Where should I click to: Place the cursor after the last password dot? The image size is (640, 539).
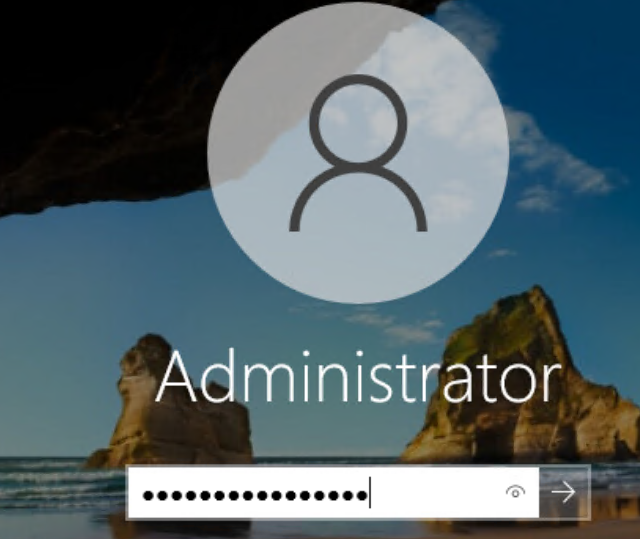point(369,492)
